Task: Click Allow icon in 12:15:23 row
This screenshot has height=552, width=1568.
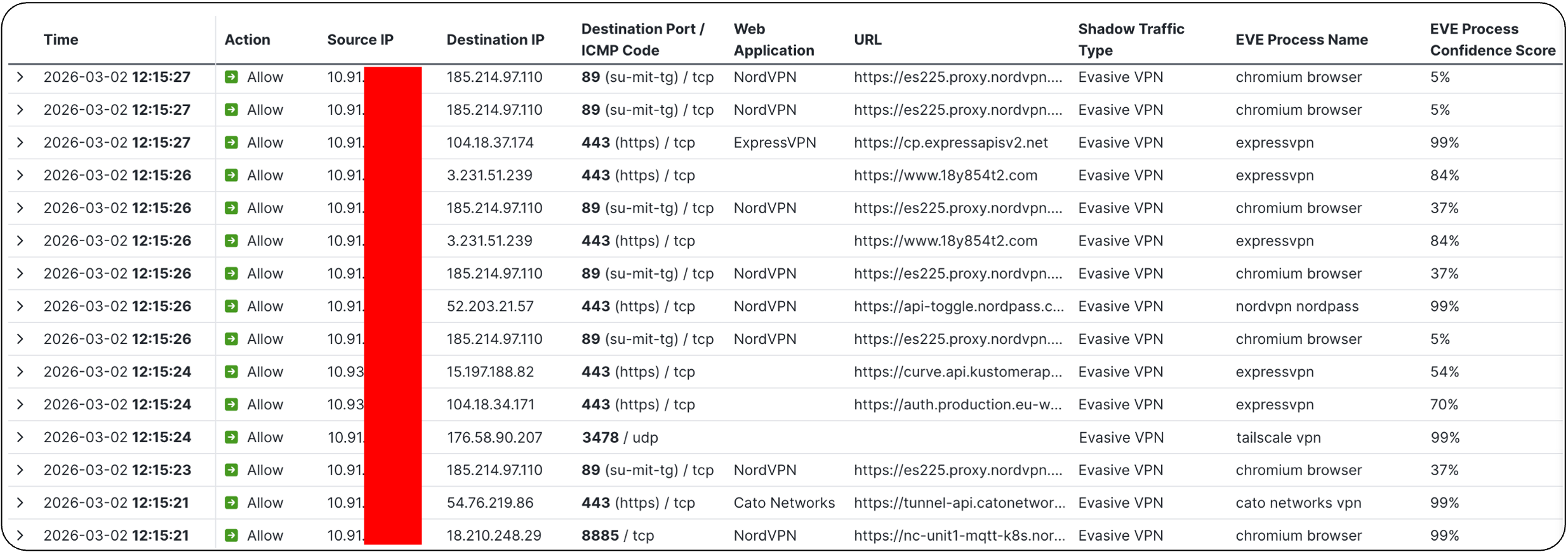Action: [232, 470]
